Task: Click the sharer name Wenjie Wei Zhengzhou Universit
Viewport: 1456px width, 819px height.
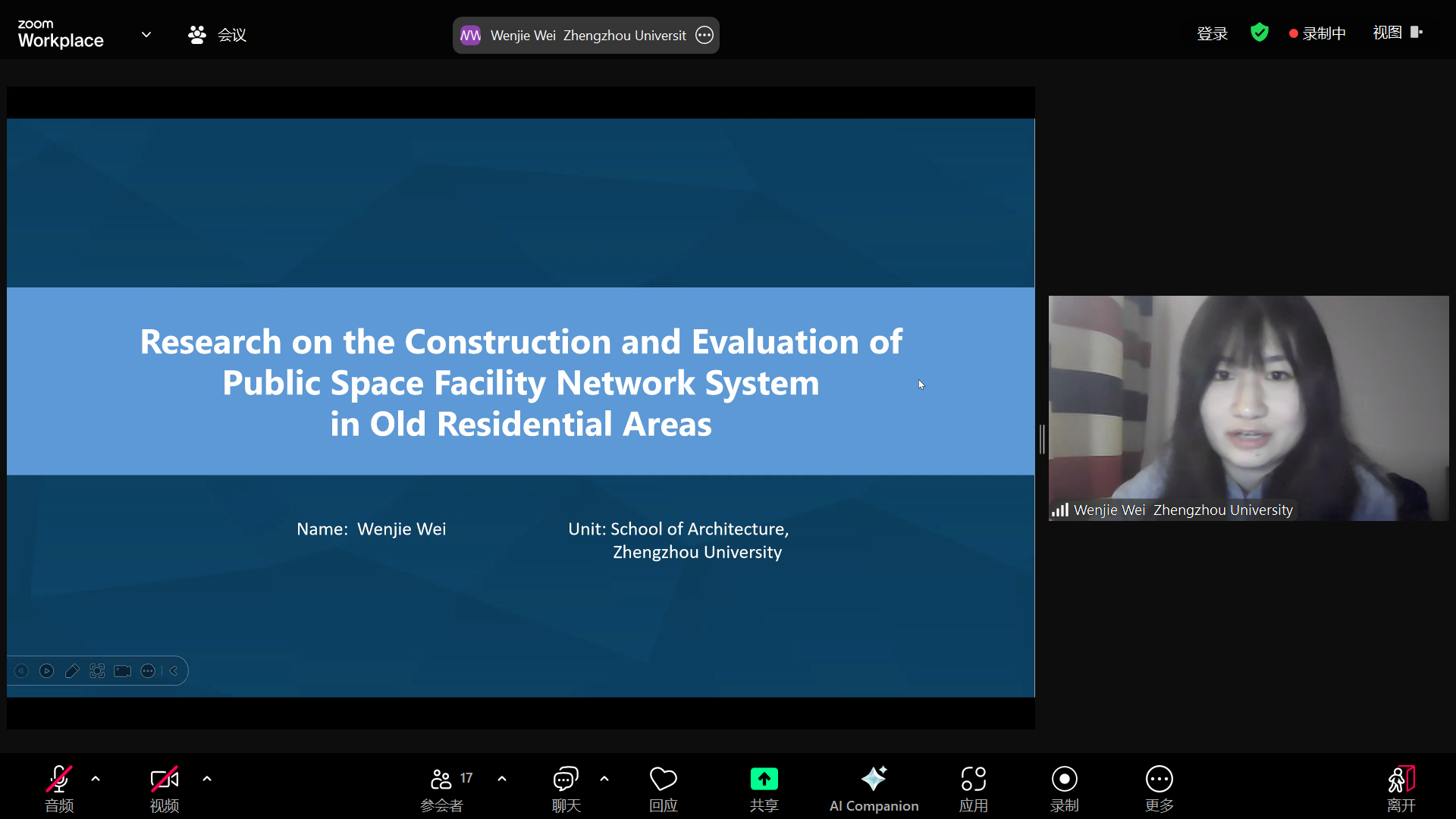Action: 588,36
